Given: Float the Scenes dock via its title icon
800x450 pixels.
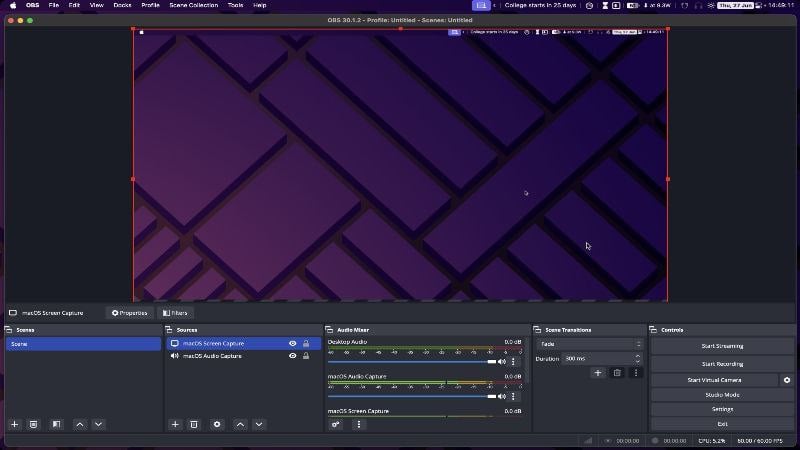Looking at the screenshot, I should pyautogui.click(x=9, y=330).
